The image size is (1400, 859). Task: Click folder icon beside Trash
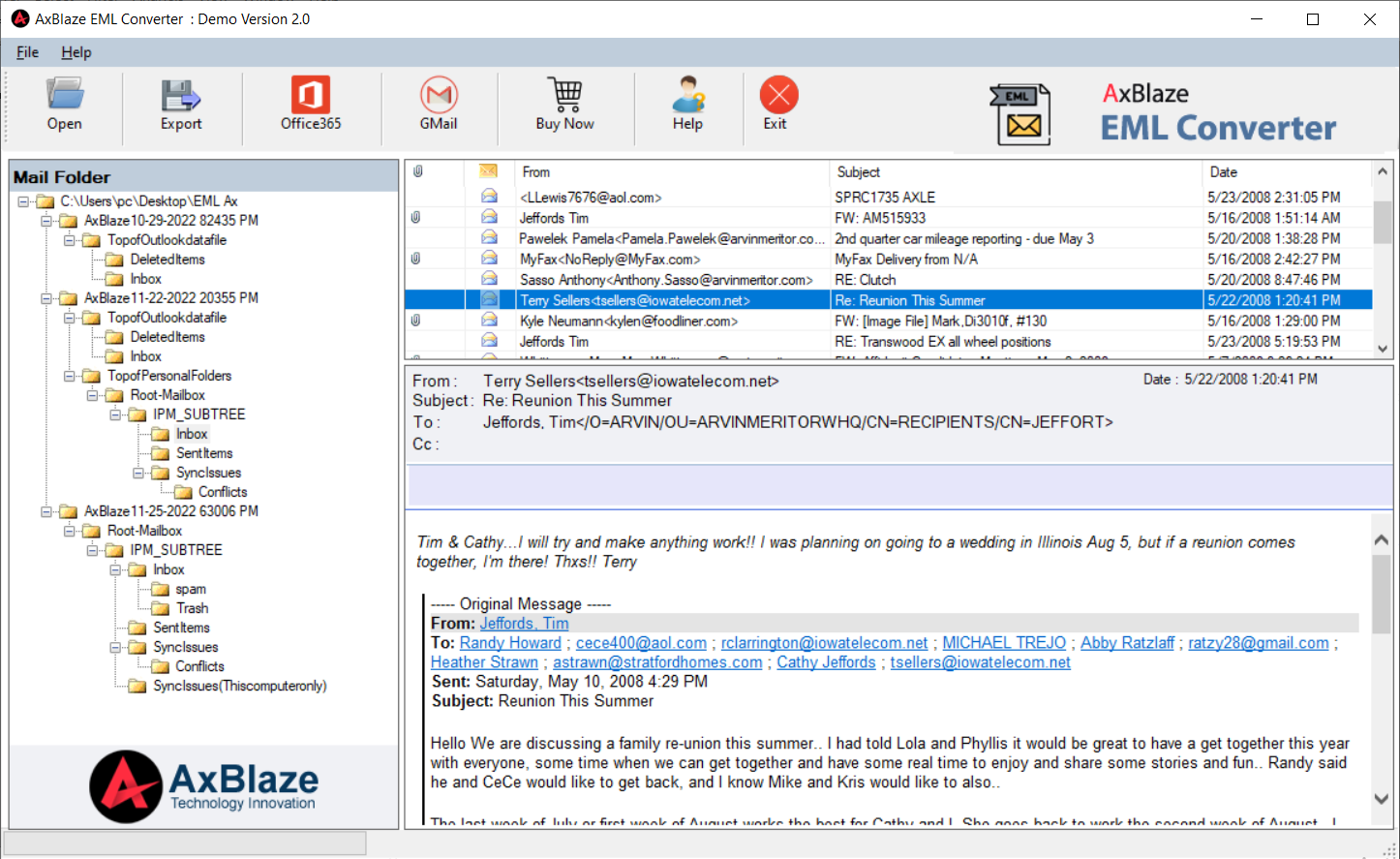[160, 608]
